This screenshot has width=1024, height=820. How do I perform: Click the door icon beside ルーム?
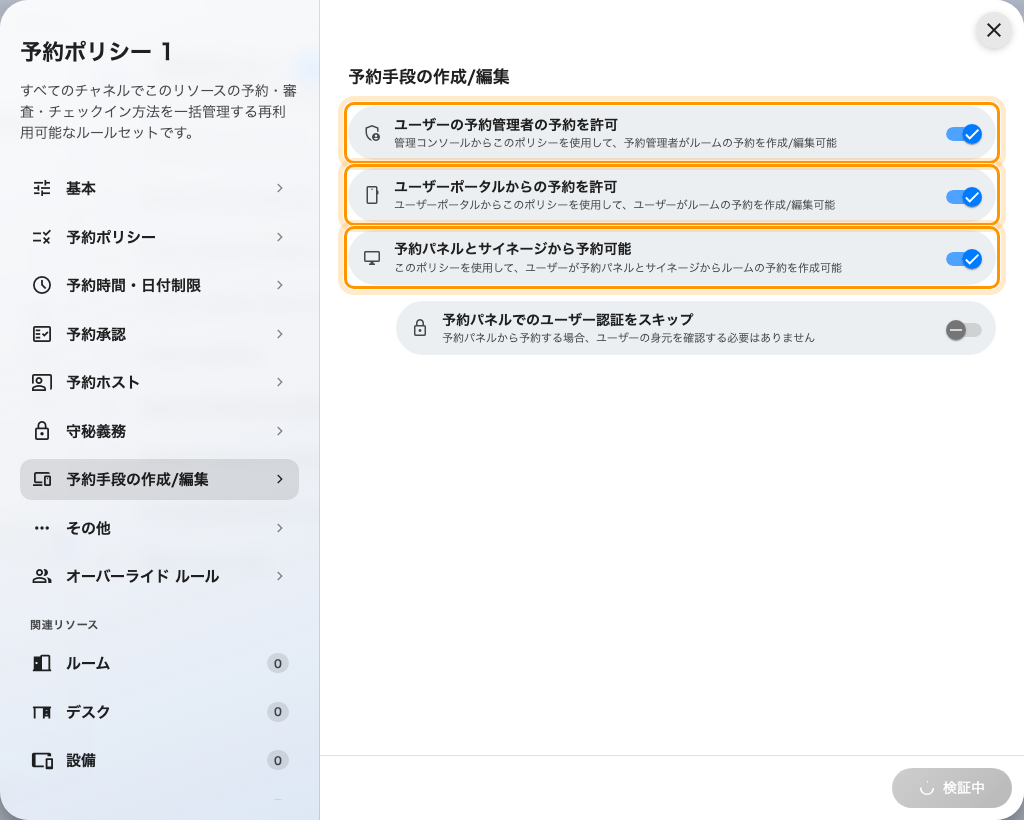pyautogui.click(x=42, y=663)
